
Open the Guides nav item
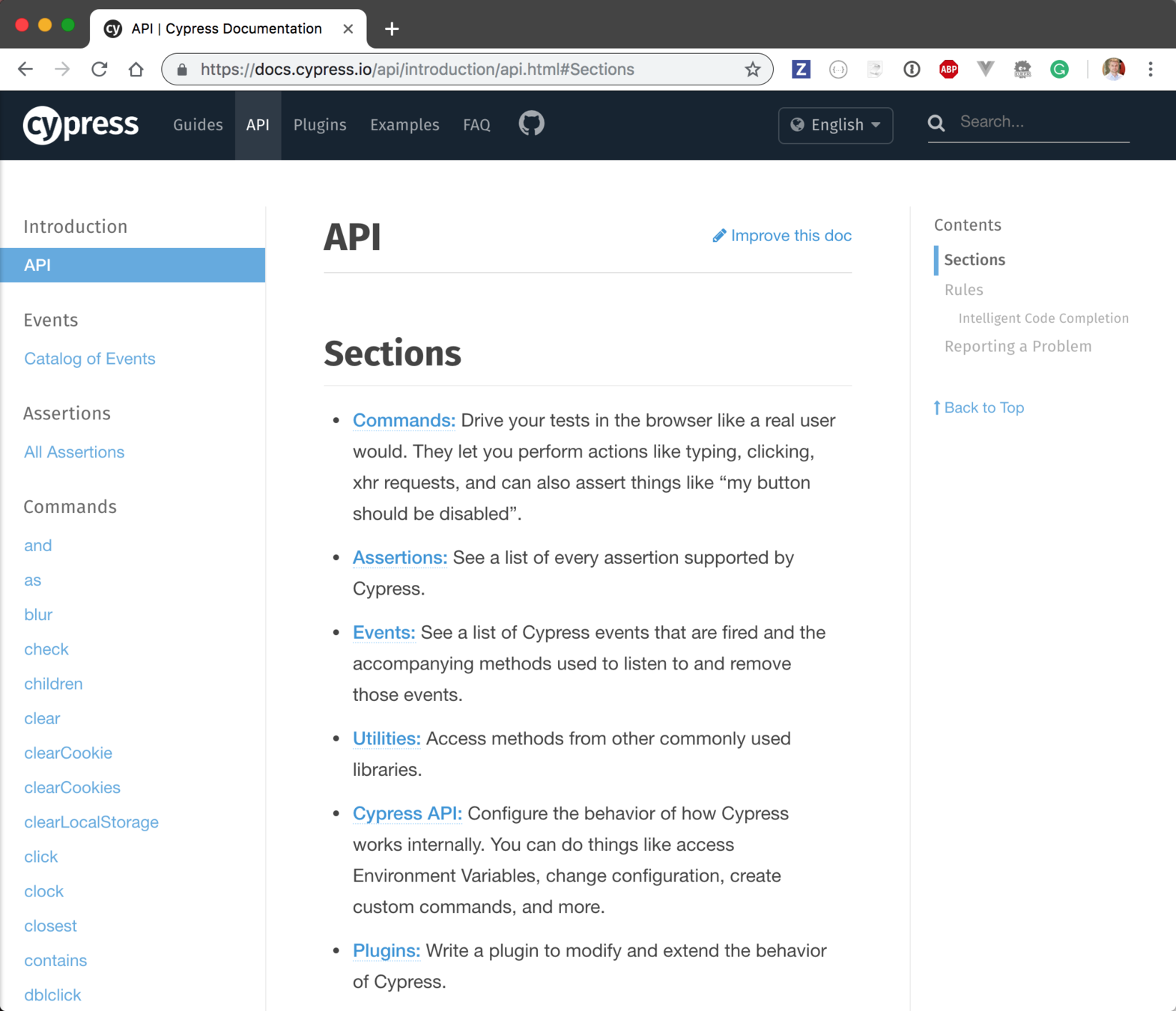tap(198, 125)
